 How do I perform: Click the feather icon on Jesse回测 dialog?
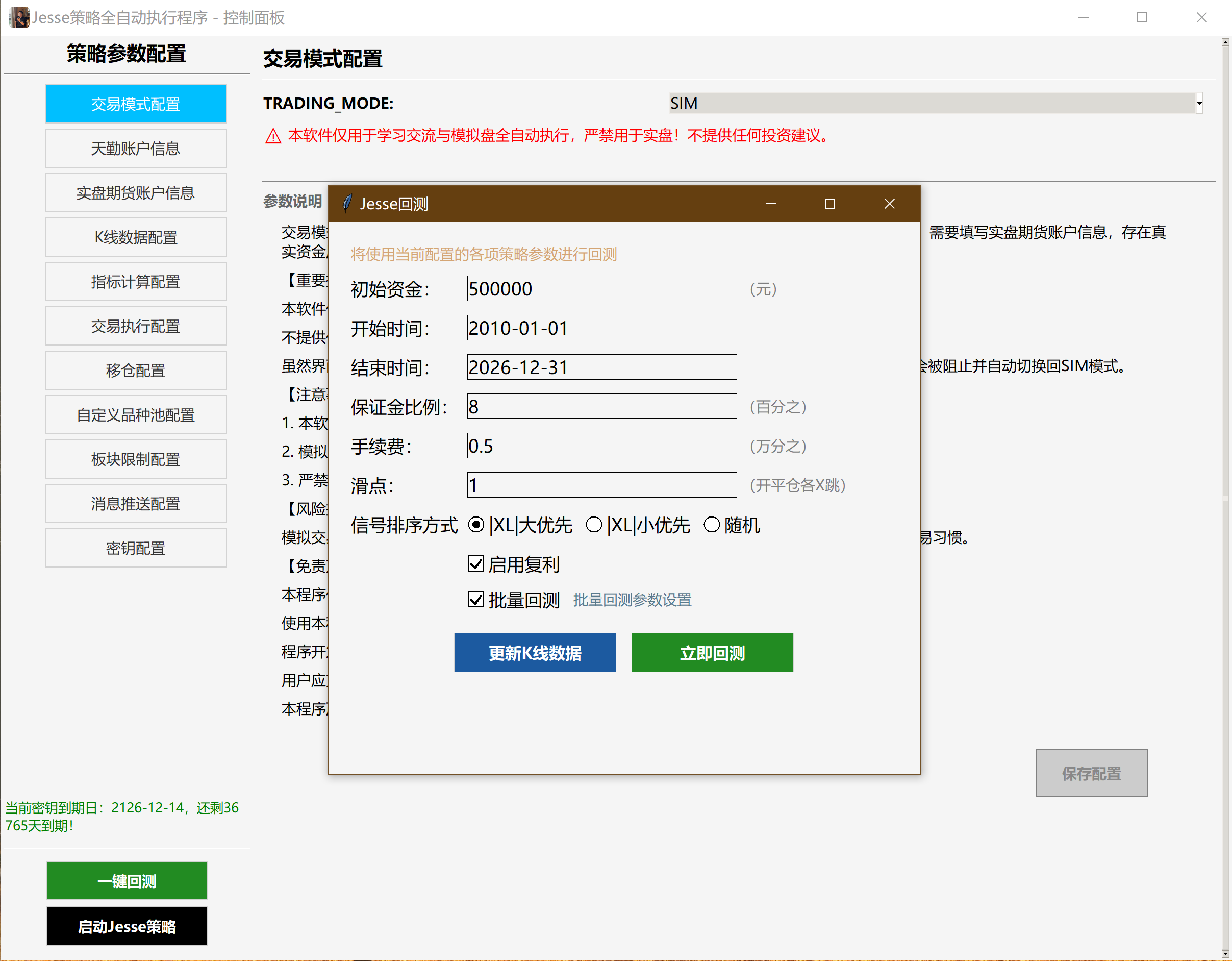(x=347, y=203)
